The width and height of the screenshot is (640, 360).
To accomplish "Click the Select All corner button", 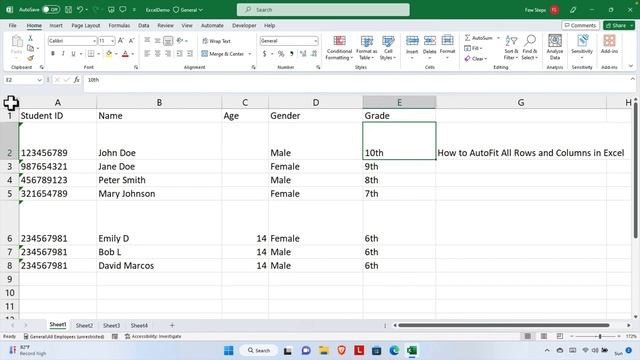I will (11, 103).
